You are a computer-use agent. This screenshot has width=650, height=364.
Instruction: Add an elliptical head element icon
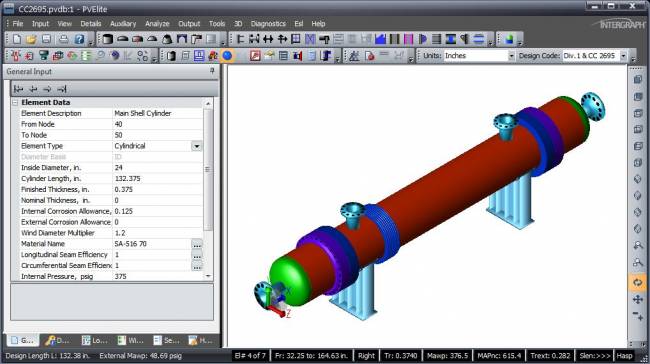coord(122,39)
